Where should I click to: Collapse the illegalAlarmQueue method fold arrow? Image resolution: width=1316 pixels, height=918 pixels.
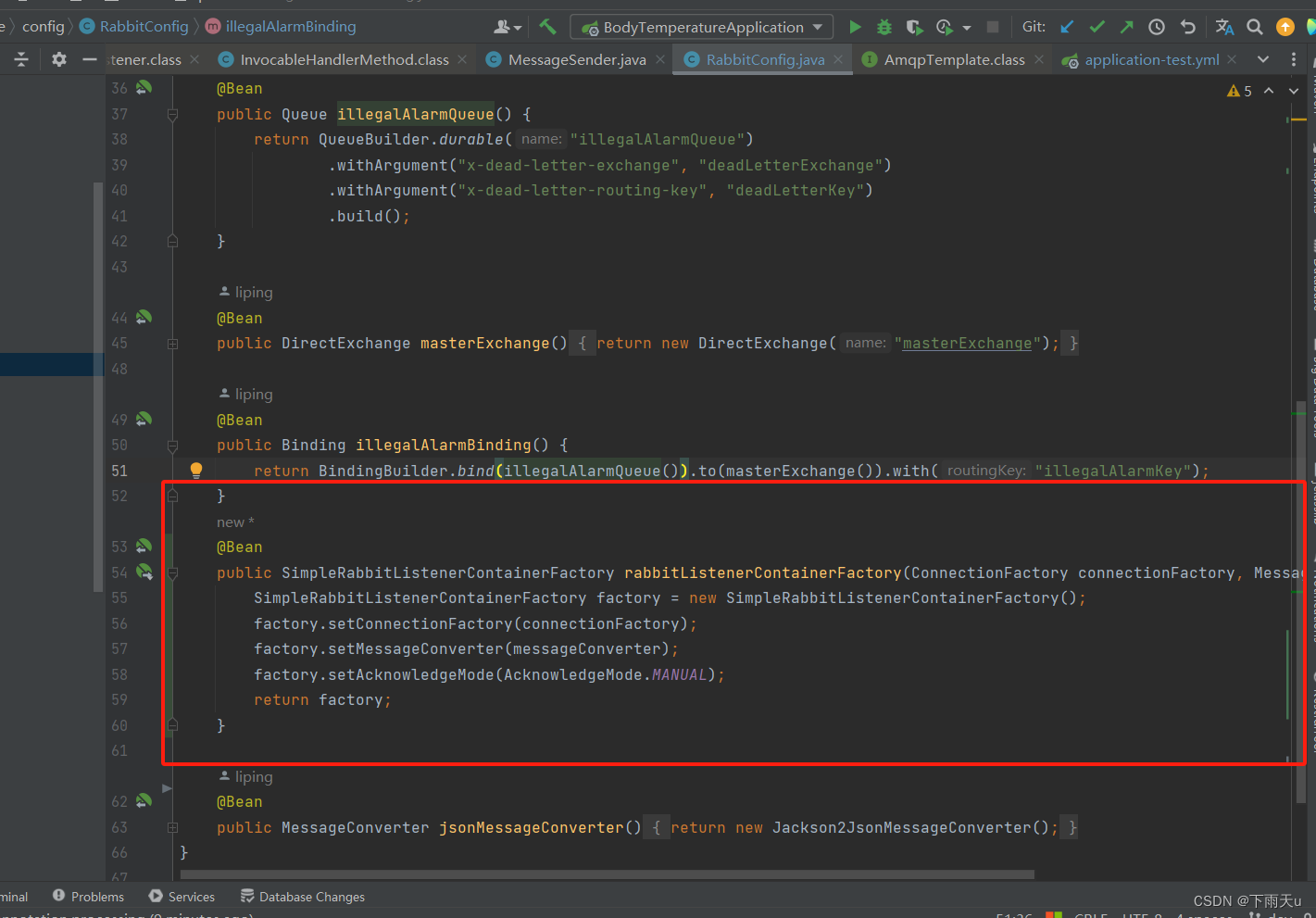(x=172, y=114)
